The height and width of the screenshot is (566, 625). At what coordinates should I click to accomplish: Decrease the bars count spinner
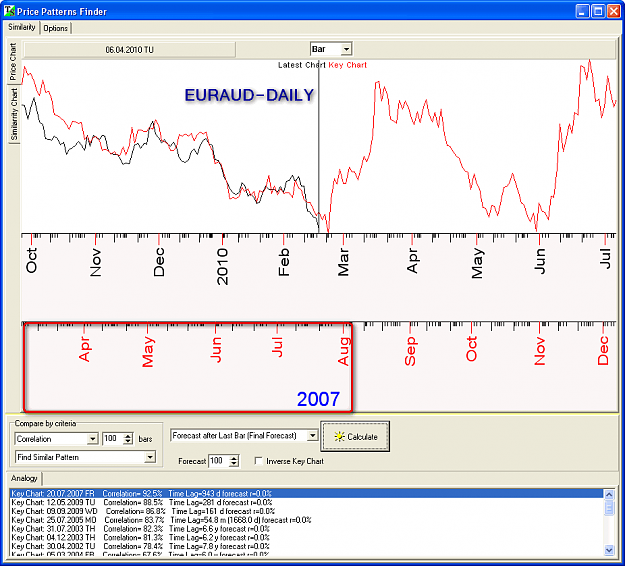click(128, 442)
